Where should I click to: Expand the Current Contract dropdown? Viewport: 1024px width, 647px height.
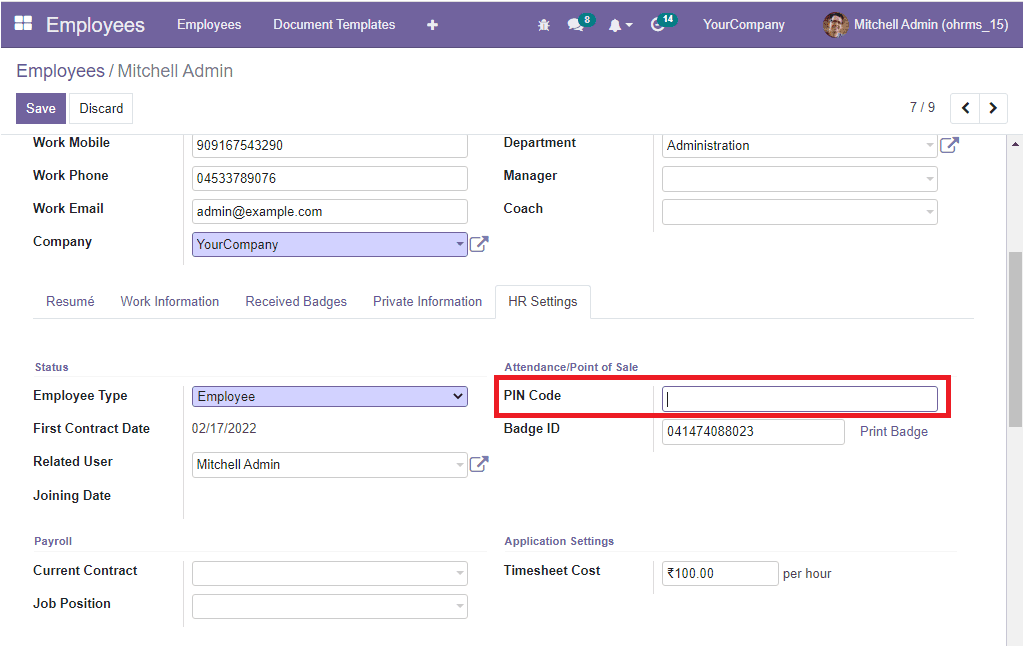(x=329, y=574)
